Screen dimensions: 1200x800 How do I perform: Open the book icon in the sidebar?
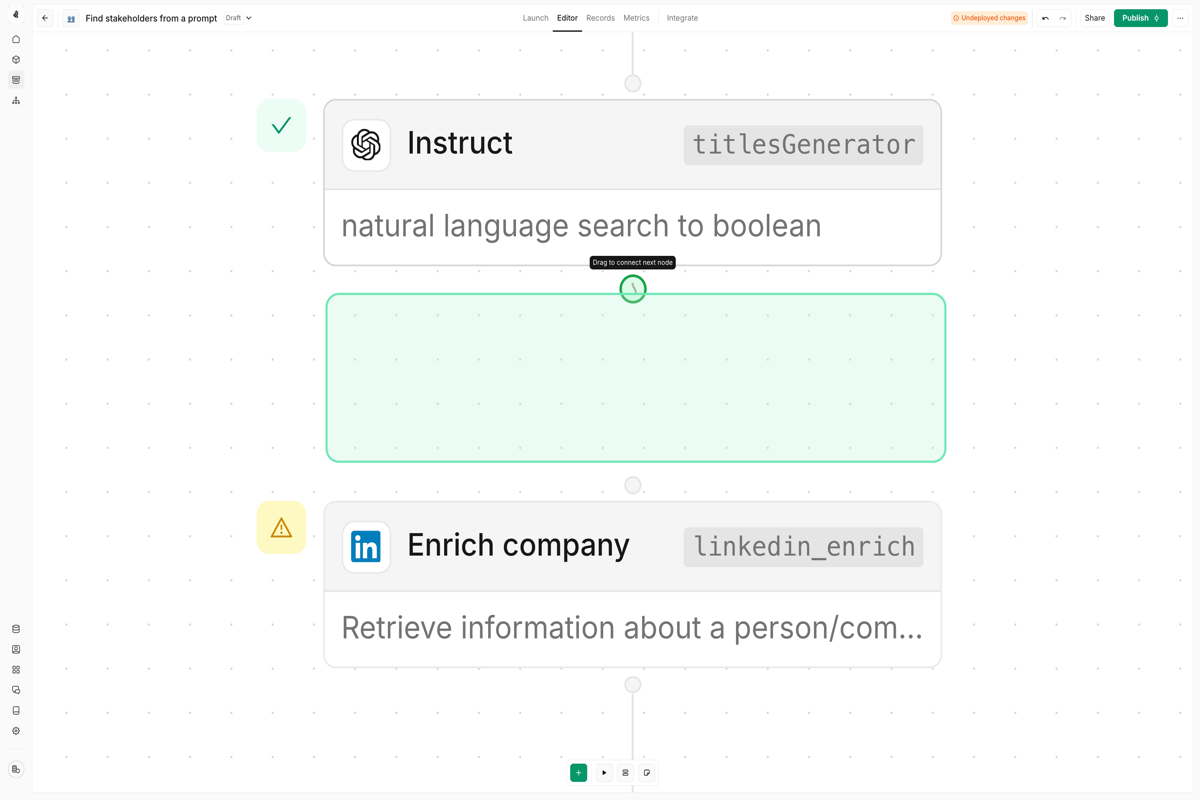(16, 710)
